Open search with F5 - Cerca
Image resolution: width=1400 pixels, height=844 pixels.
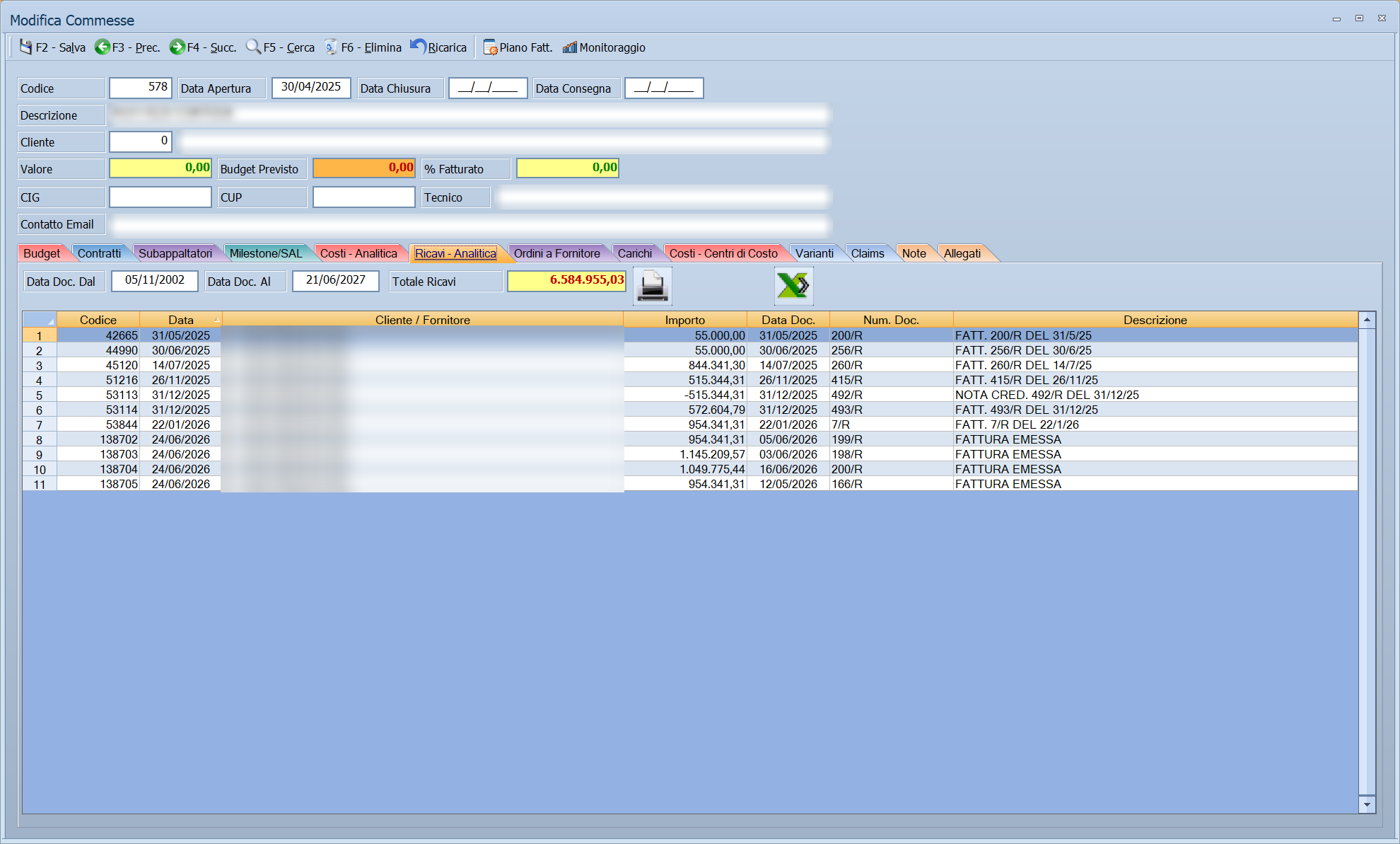(280, 47)
